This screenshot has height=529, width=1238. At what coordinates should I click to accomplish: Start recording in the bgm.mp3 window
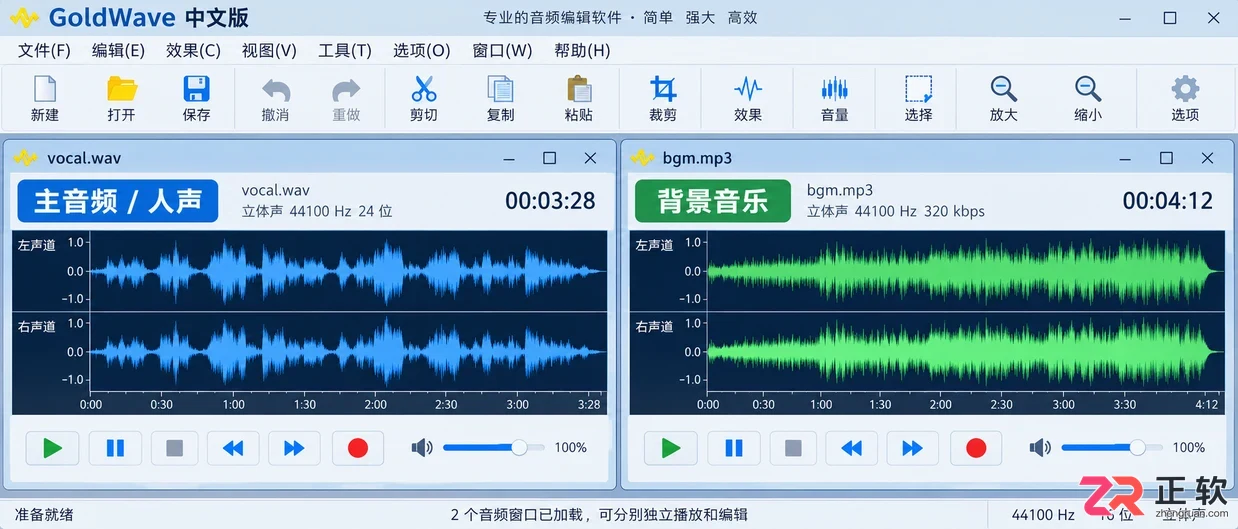tap(975, 448)
